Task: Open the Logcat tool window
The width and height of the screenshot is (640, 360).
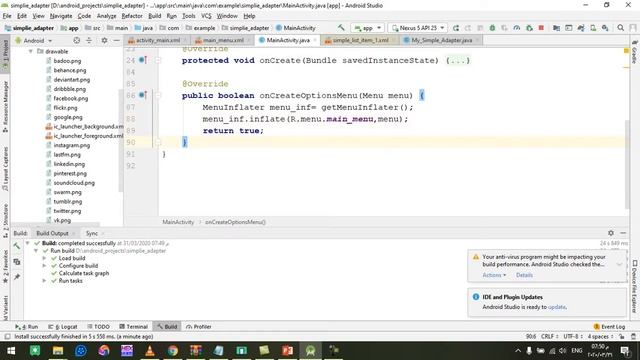Action: (x=63, y=327)
